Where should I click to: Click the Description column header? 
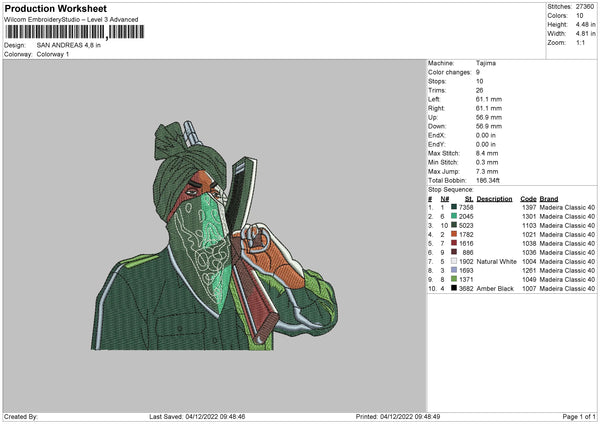494,199
